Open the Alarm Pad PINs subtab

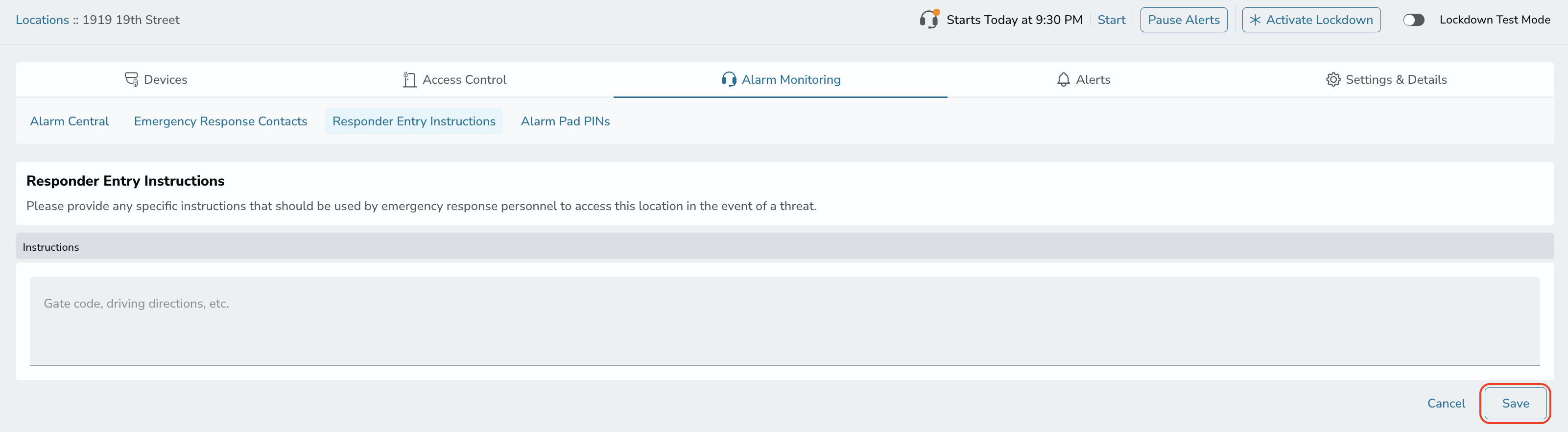click(566, 121)
